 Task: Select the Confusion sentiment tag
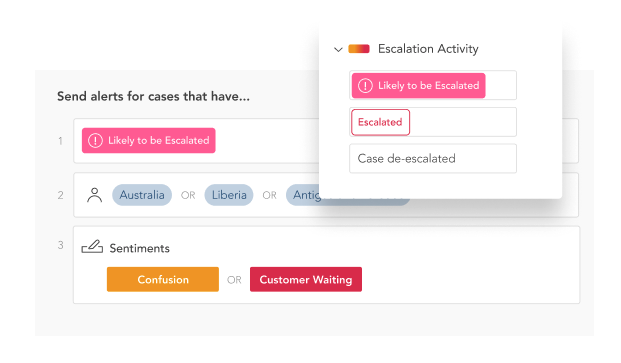tap(163, 279)
